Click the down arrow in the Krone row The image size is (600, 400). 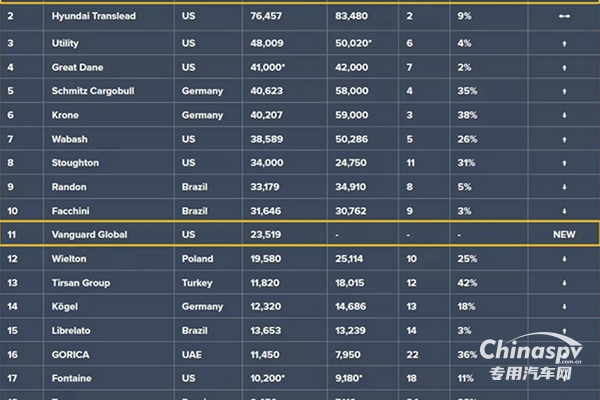coord(565,116)
